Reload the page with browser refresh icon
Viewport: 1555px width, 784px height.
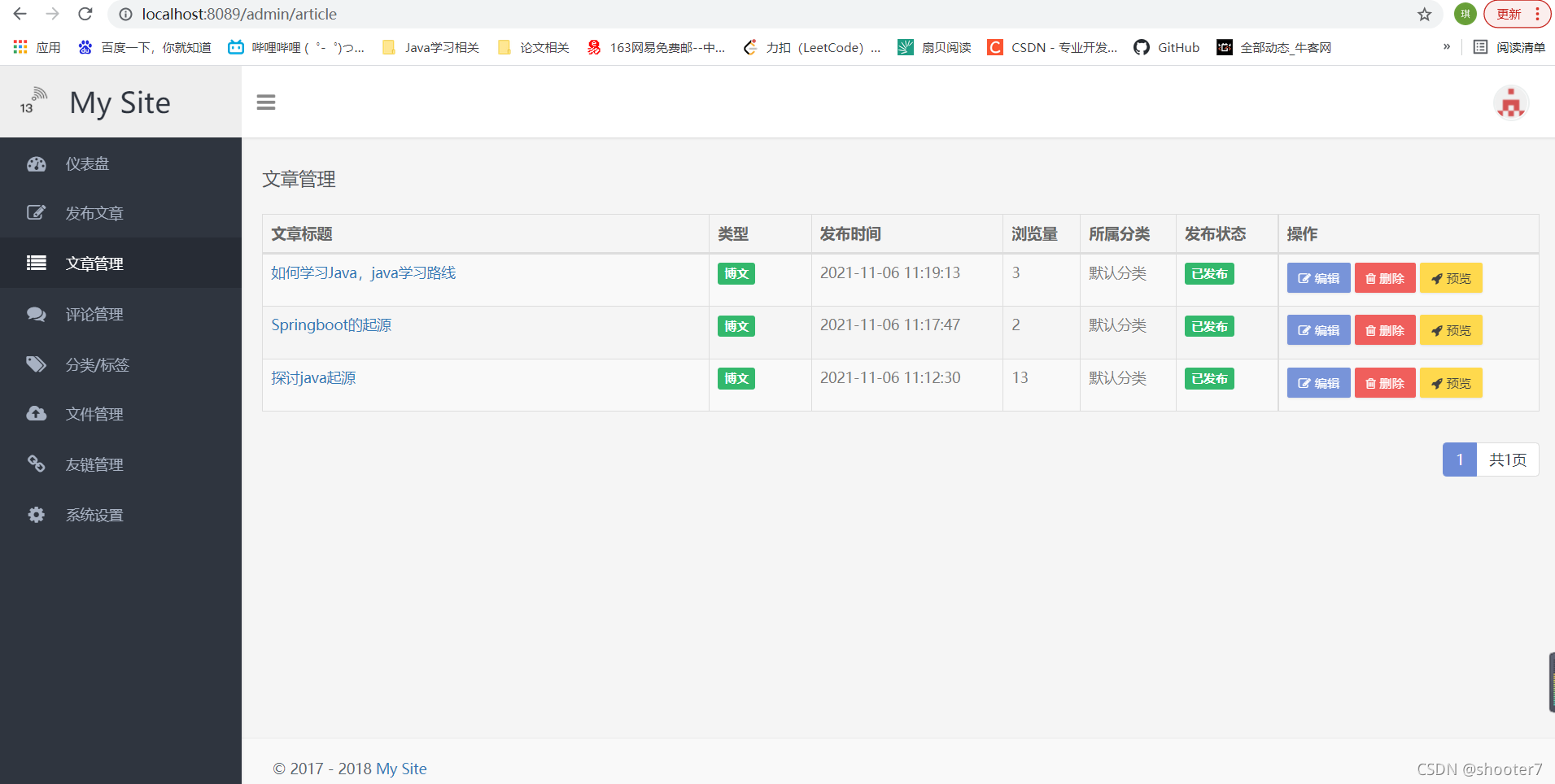(85, 14)
